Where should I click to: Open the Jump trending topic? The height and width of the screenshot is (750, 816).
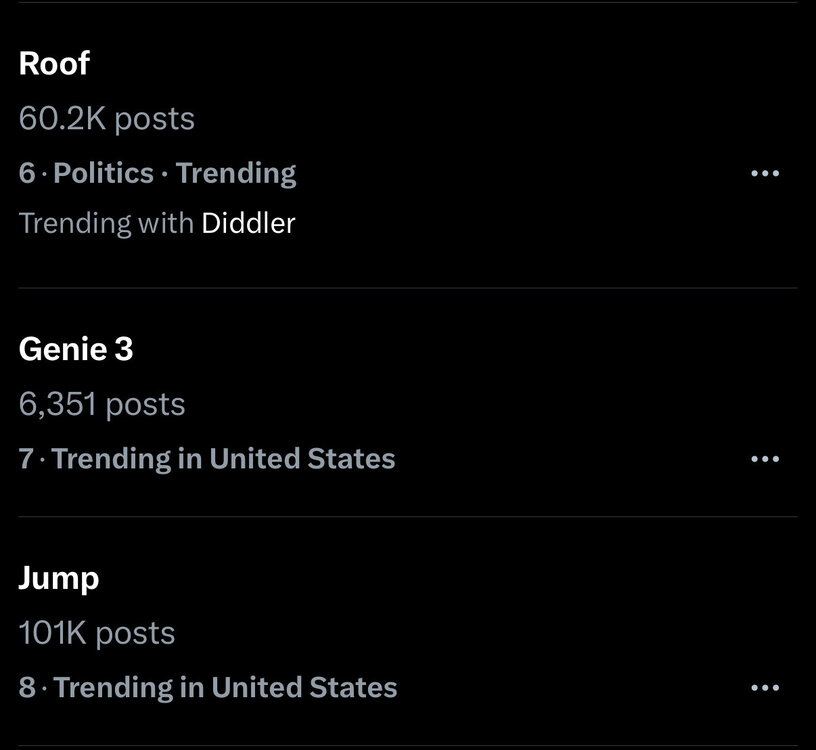59,578
